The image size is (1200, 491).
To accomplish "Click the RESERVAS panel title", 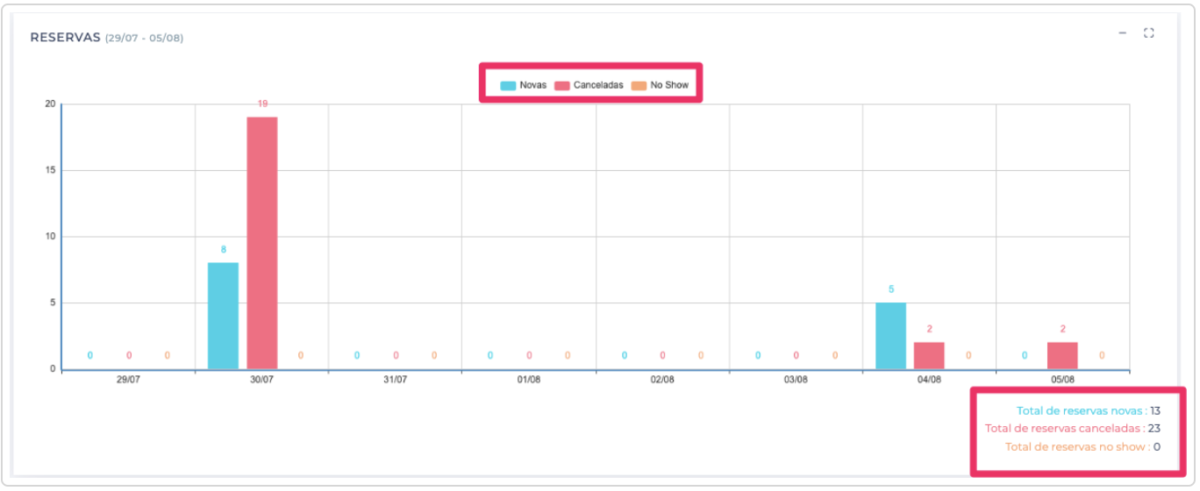I will coord(65,37).
